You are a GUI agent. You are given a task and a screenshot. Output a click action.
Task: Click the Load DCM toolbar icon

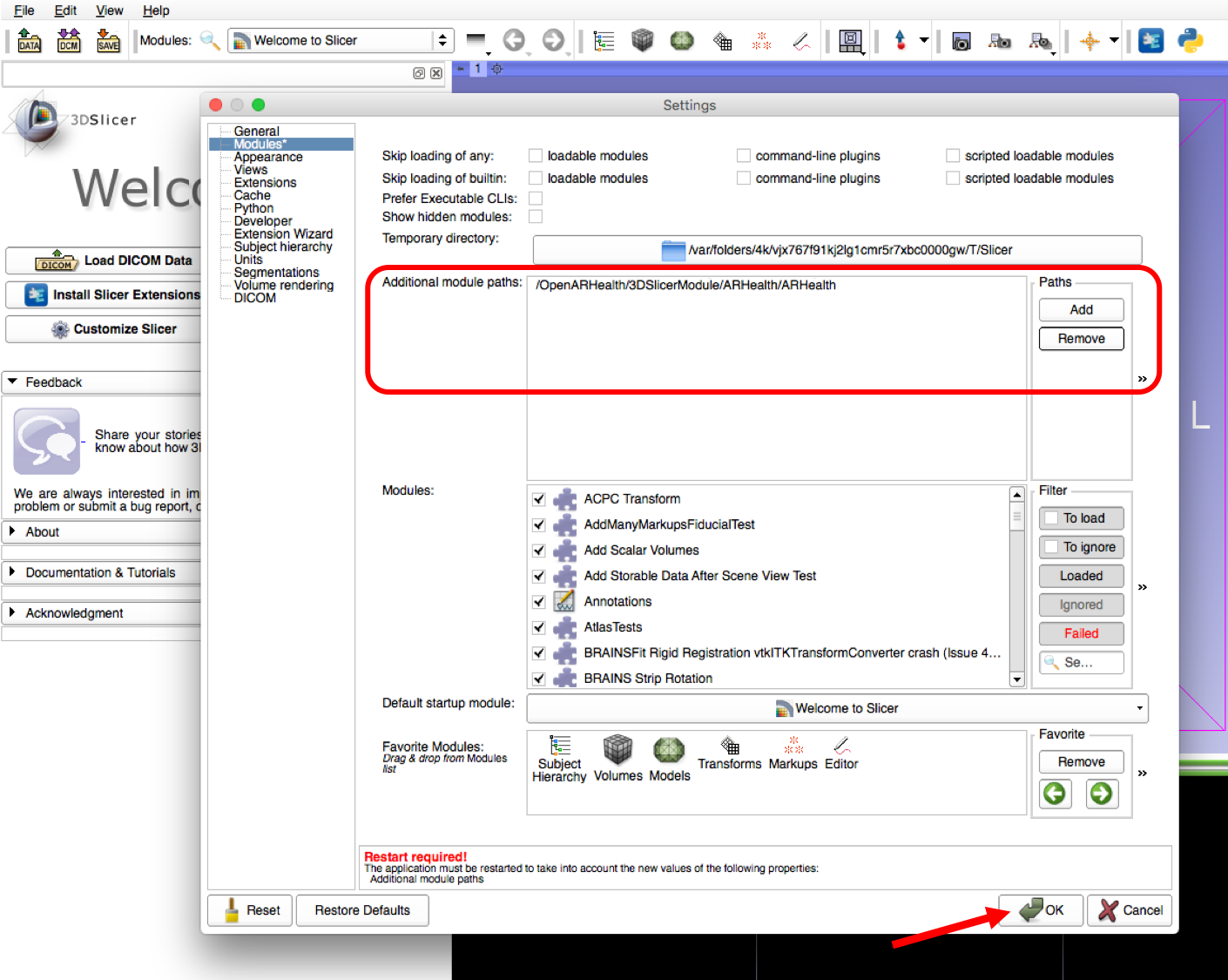[x=69, y=41]
